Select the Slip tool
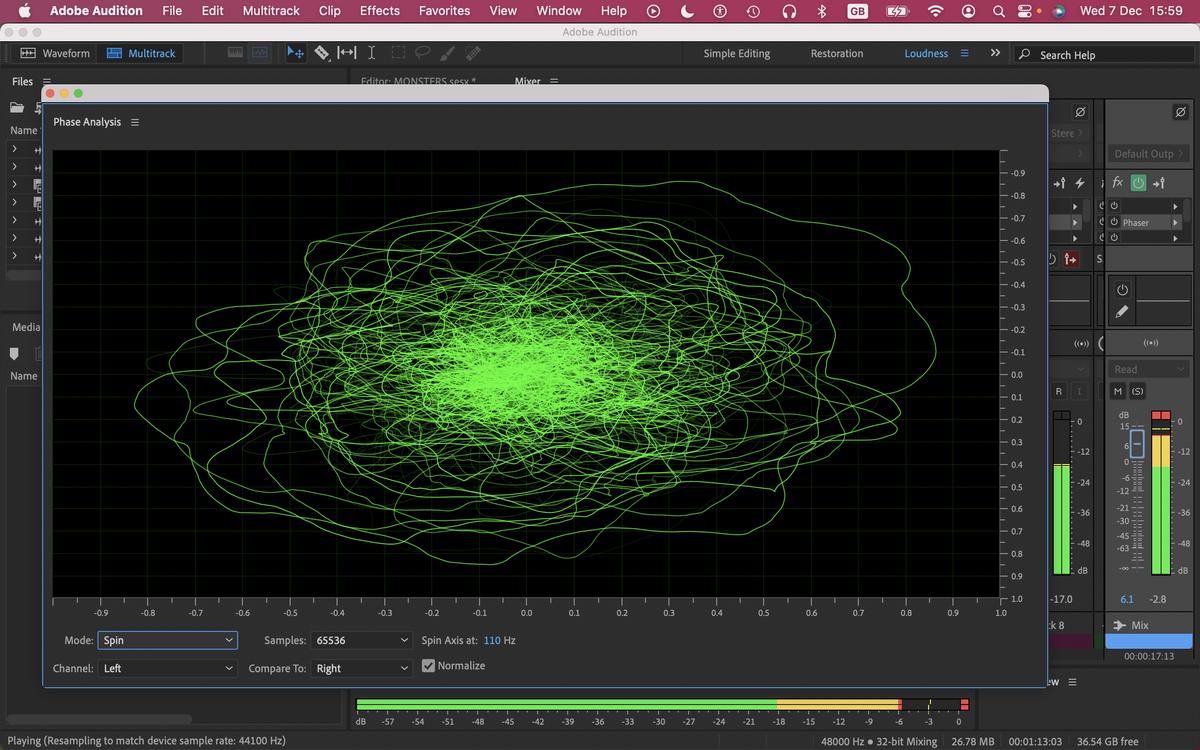1200x750 pixels. click(347, 52)
